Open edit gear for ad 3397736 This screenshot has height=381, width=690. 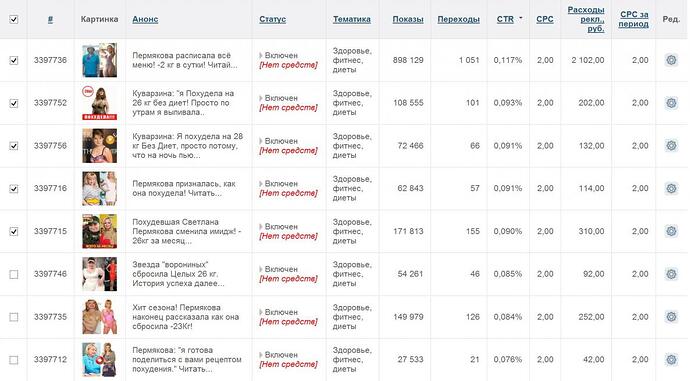671,60
